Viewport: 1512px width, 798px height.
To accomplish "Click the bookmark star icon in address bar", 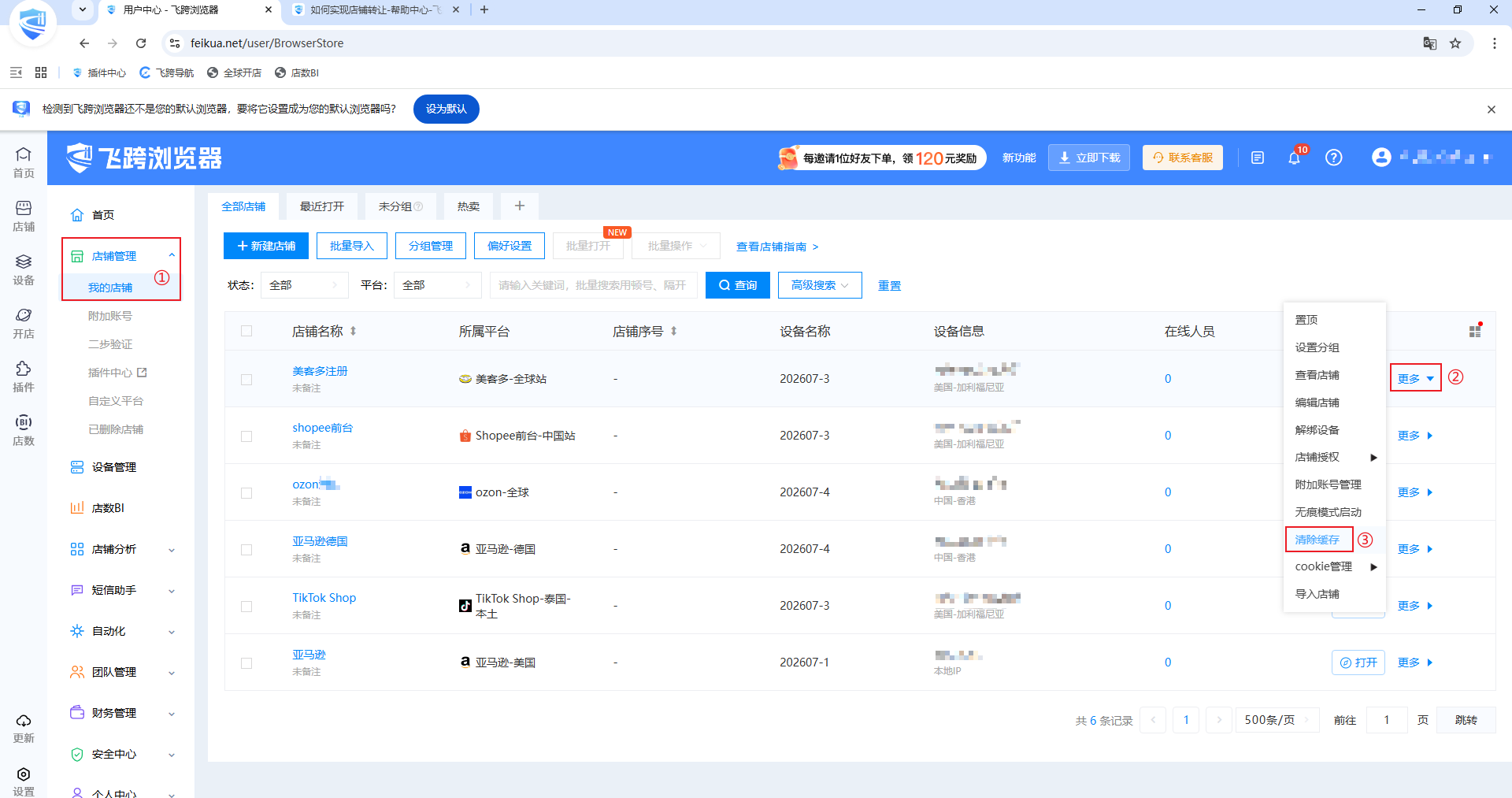I will coord(1455,43).
